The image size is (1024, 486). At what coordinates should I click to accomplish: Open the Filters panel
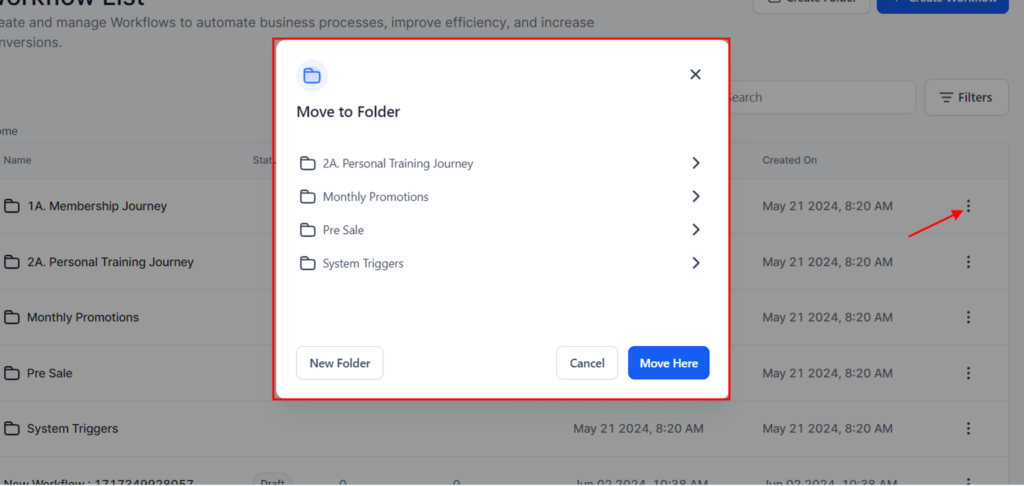pyautogui.click(x=966, y=98)
